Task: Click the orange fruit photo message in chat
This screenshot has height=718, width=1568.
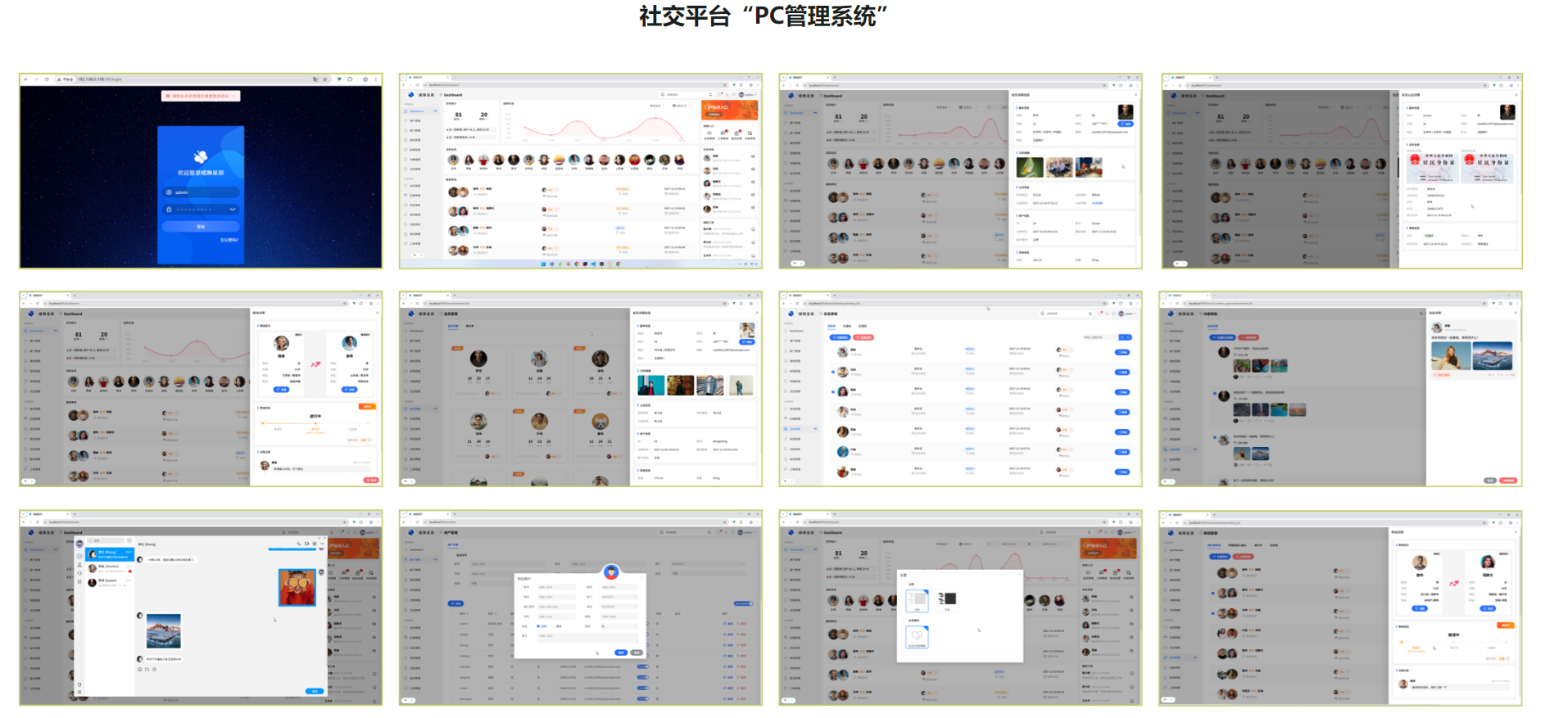Action: 297,587
